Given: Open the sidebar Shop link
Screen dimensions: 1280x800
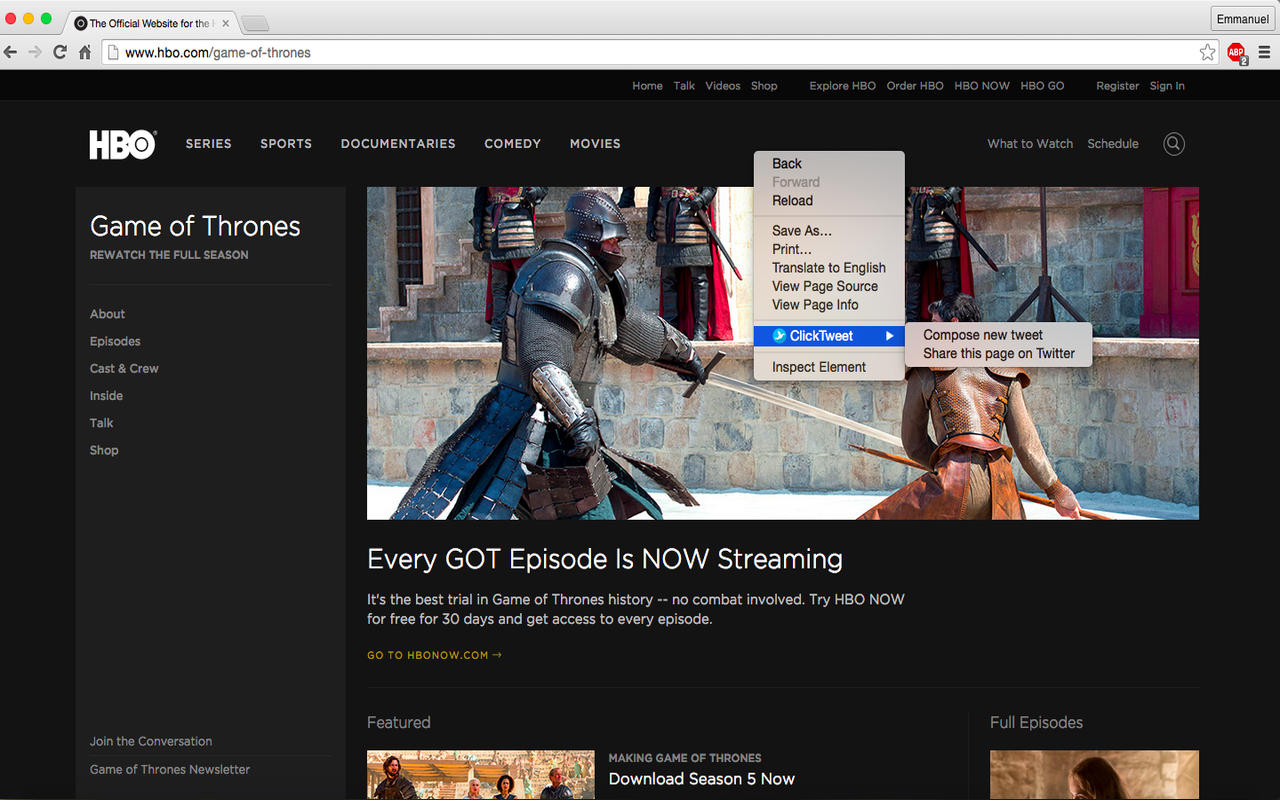Looking at the screenshot, I should (x=104, y=450).
